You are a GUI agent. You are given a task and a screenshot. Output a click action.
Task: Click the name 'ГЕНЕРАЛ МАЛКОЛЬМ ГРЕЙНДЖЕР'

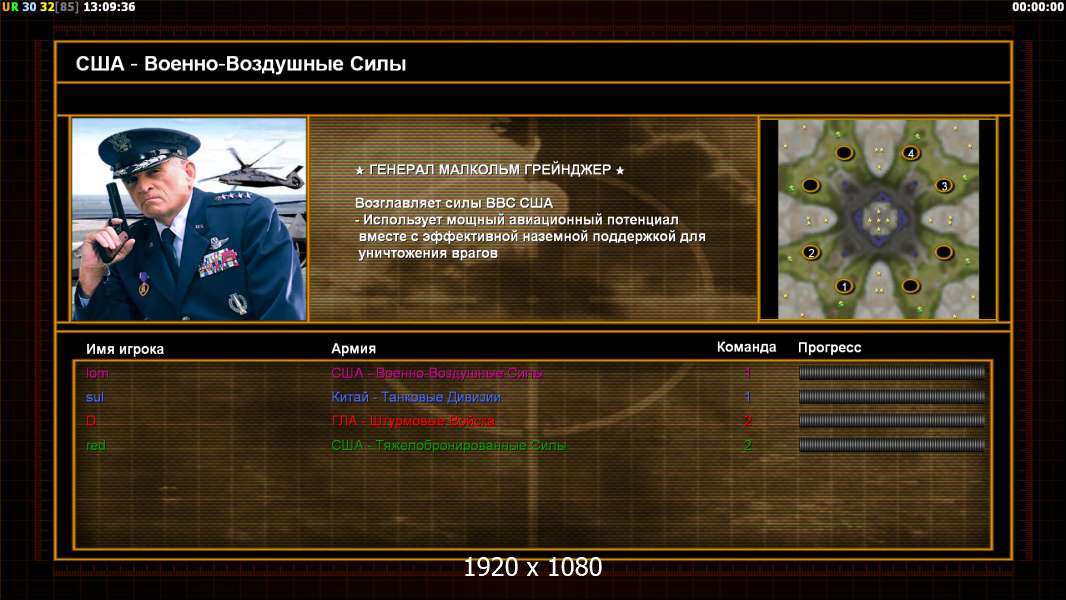click(489, 170)
